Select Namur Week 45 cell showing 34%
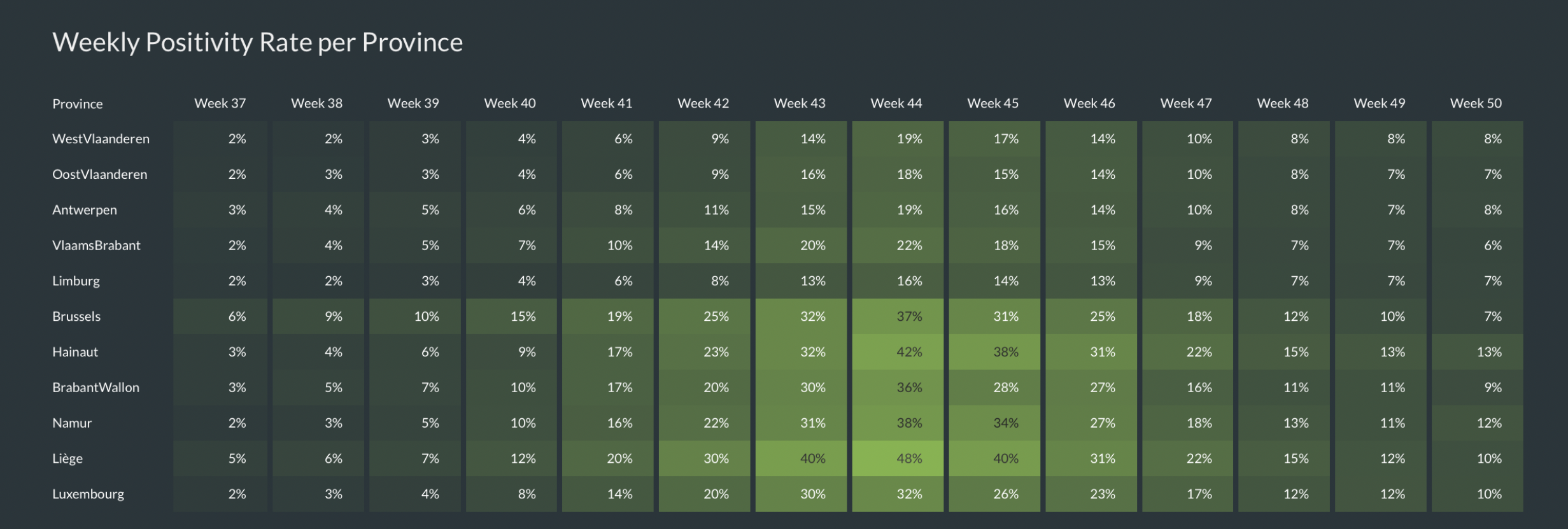This screenshot has height=529, width=1568. click(x=994, y=423)
